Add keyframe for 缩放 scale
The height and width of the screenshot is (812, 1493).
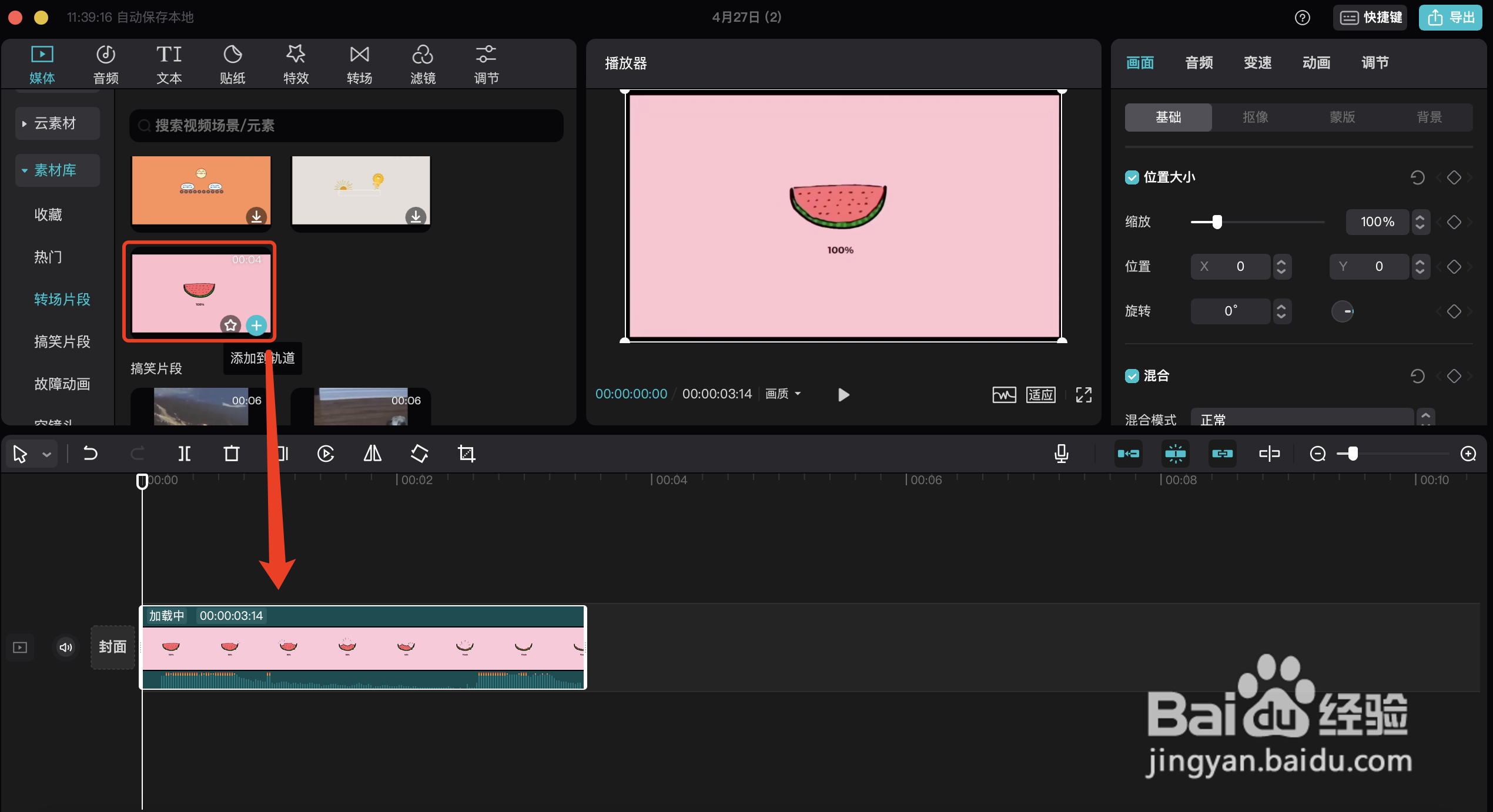pos(1454,222)
